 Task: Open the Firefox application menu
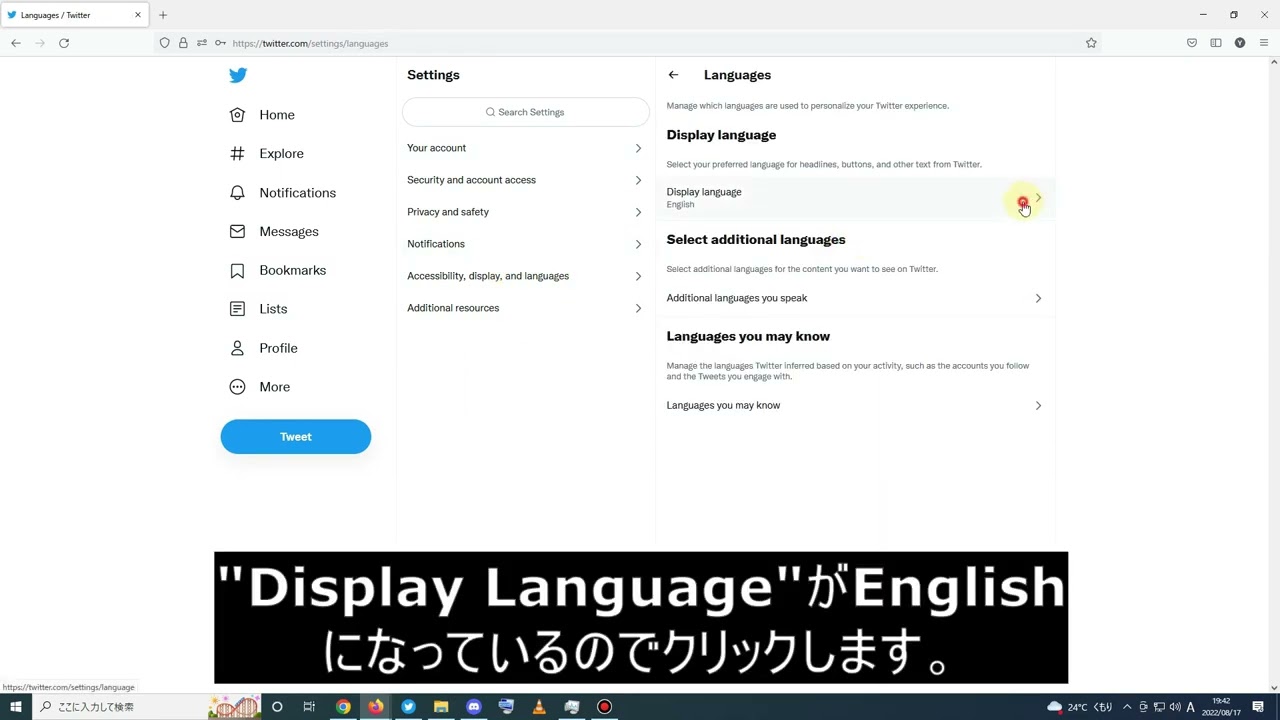click(1264, 43)
